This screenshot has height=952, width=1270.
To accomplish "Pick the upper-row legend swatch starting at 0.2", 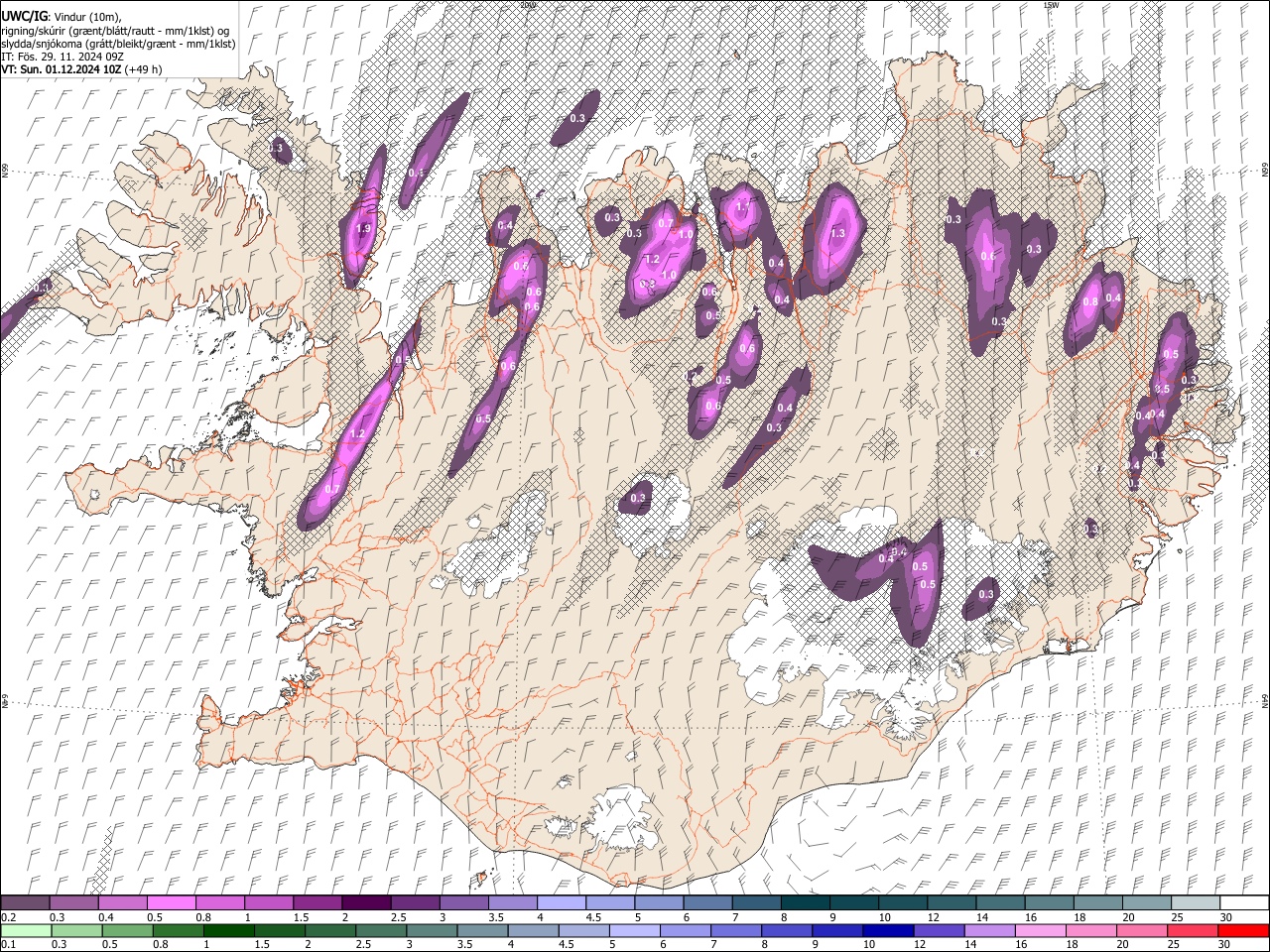I will (x=25, y=902).
